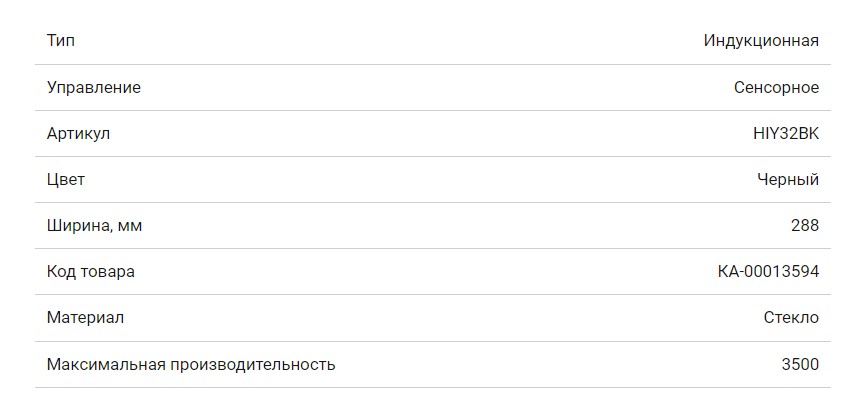Viewport: 862px width, 402px height.
Task: Click the Ширина, мм label
Action: point(95,226)
